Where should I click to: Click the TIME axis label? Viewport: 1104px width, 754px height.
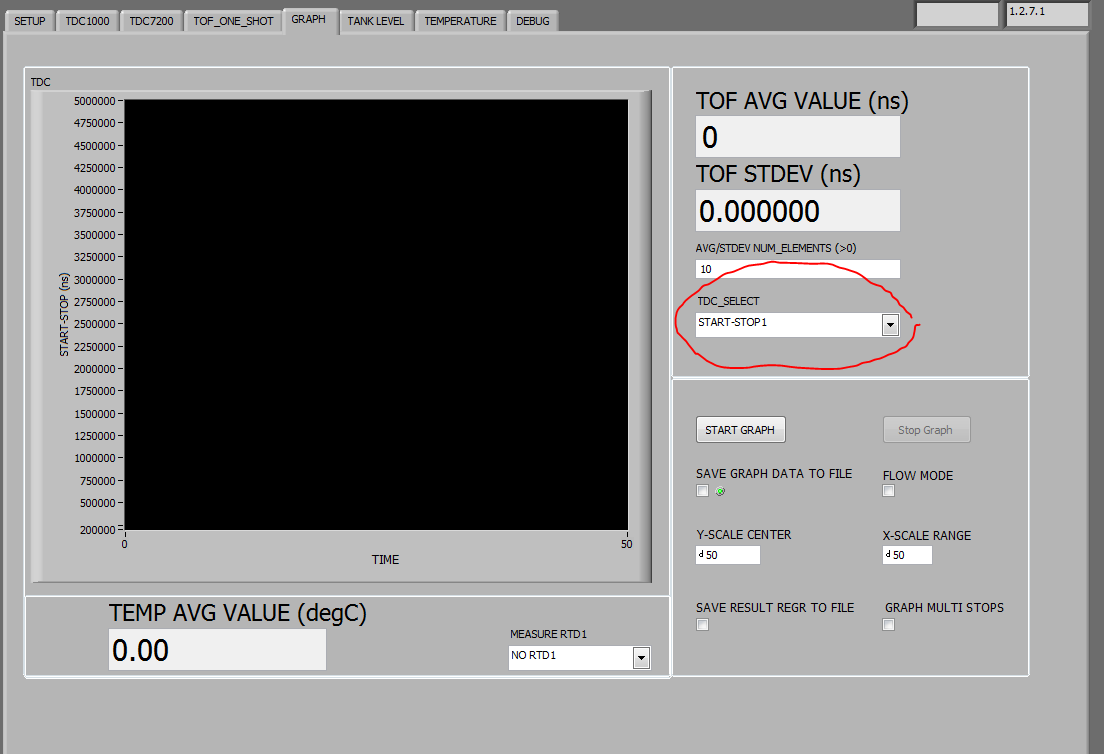coord(385,560)
